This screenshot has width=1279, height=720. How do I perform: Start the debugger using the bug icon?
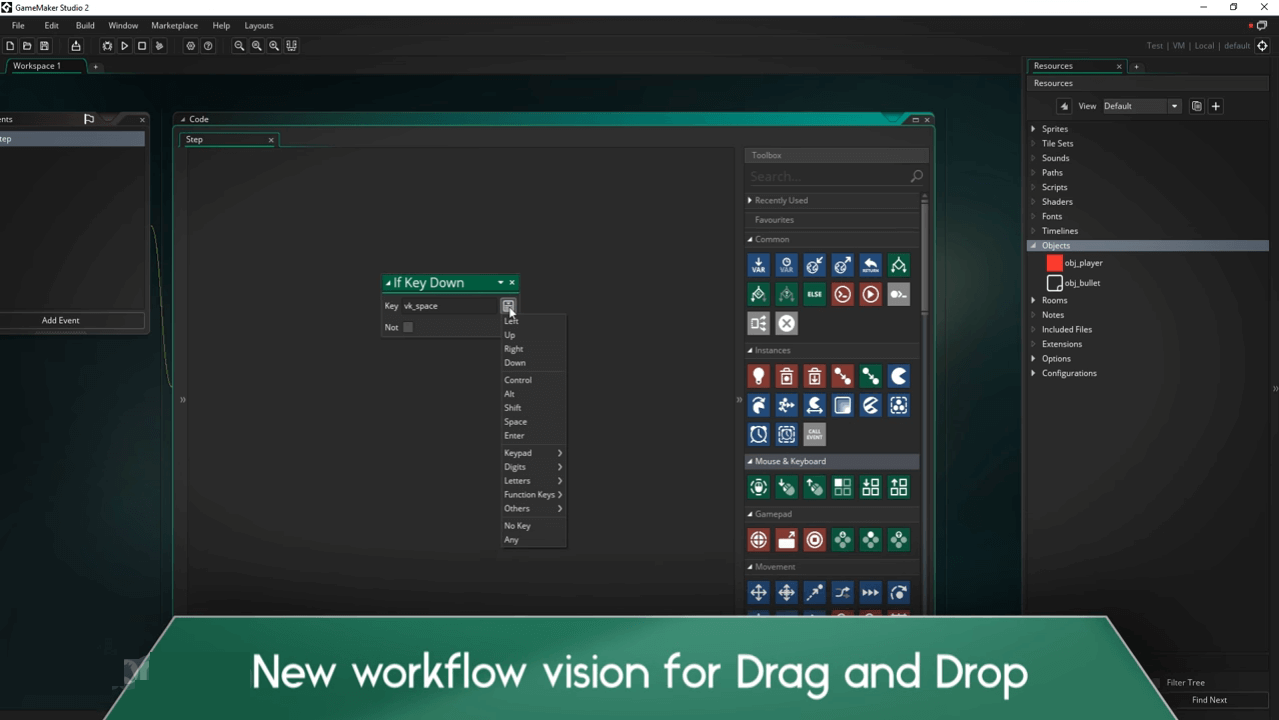pyautogui.click(x=107, y=45)
